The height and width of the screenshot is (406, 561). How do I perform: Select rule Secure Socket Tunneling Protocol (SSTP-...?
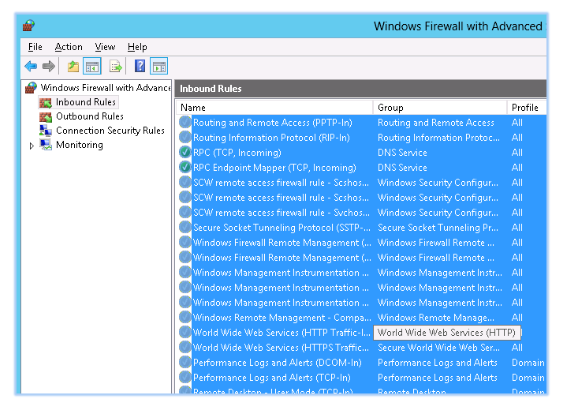click(x=282, y=228)
